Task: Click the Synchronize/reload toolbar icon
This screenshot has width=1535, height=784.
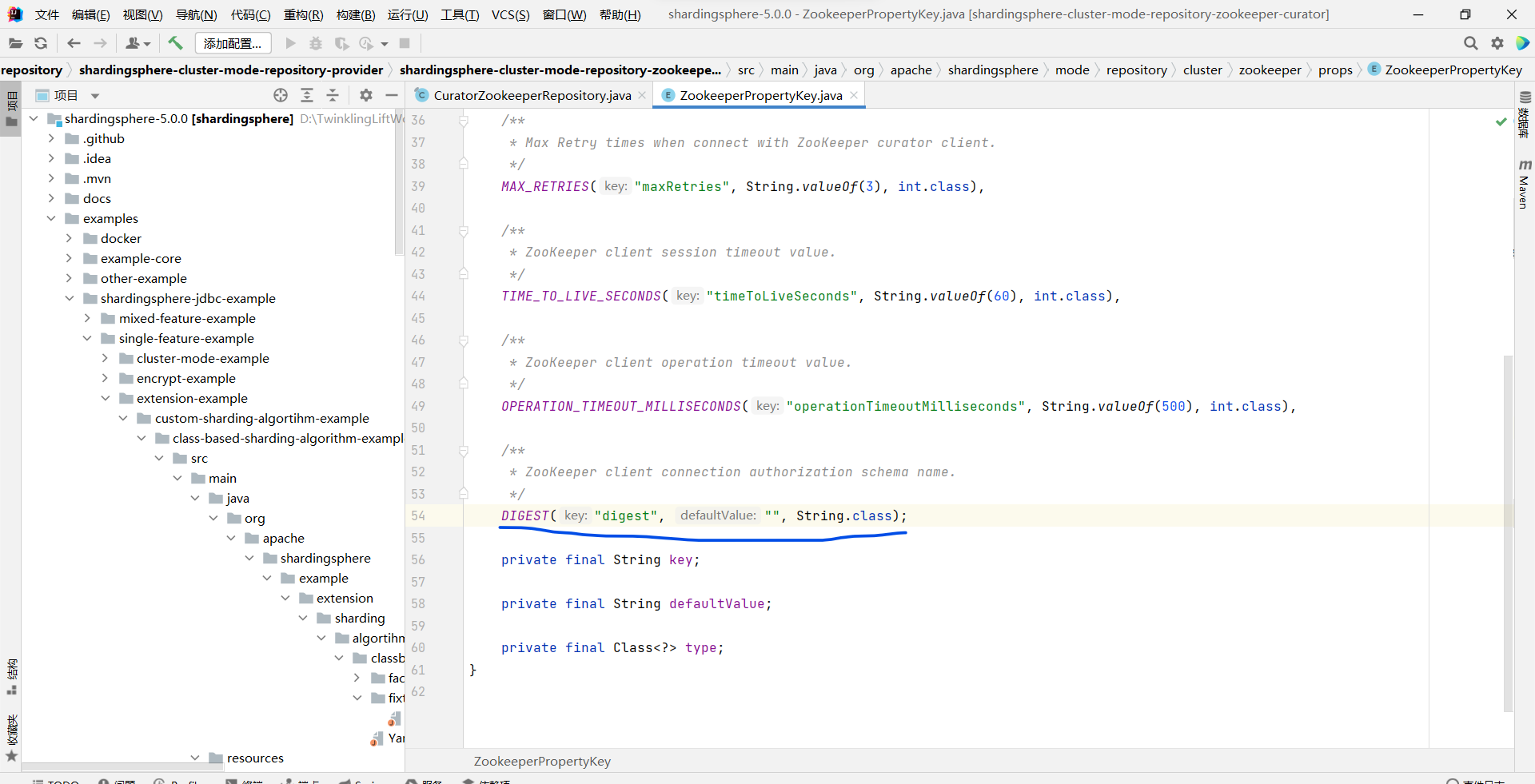Action: coord(41,43)
